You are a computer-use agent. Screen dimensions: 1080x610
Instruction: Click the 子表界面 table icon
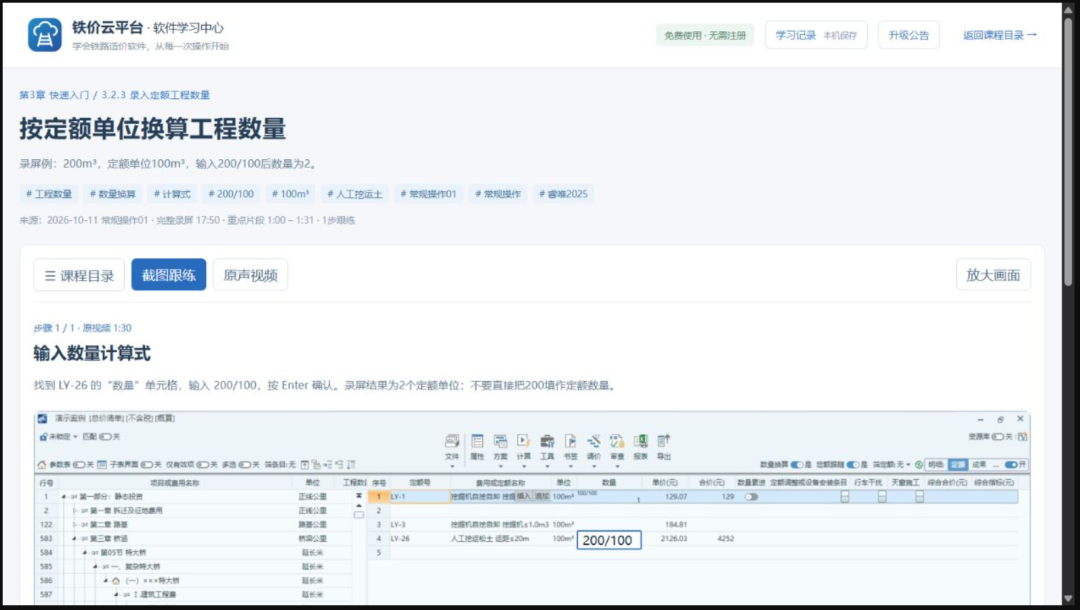[x=102, y=465]
